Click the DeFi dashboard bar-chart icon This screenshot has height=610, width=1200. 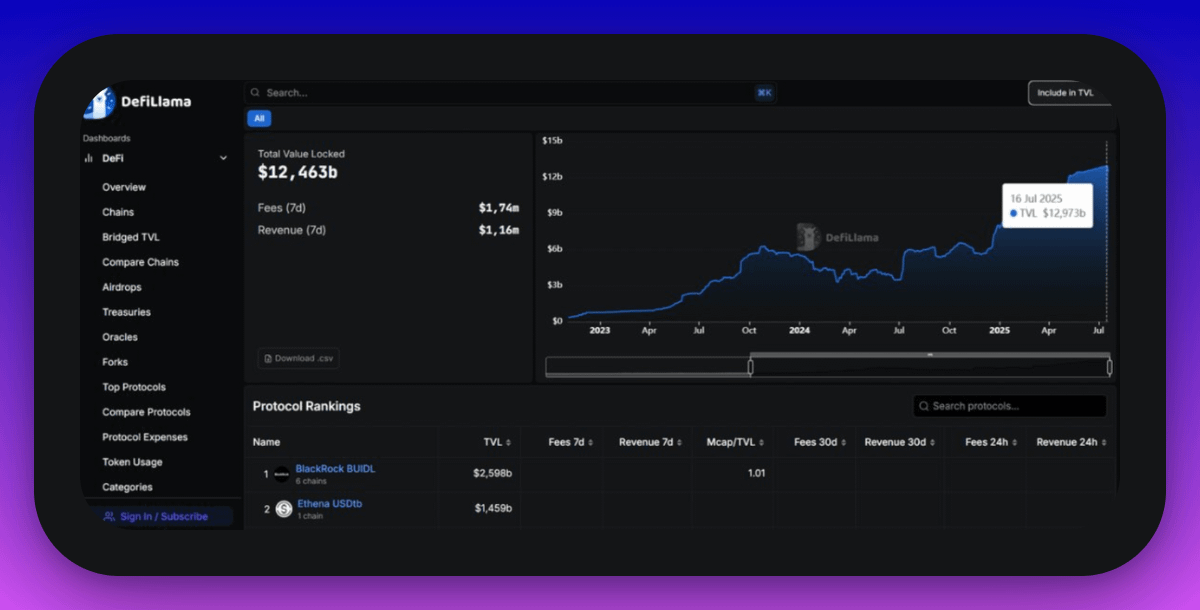[x=89, y=158]
